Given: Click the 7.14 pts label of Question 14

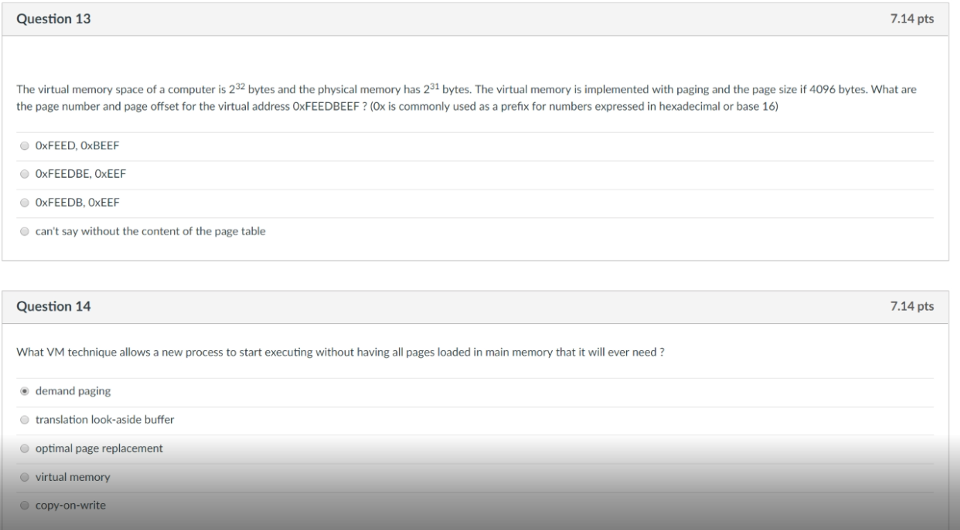Looking at the screenshot, I should (912, 307).
